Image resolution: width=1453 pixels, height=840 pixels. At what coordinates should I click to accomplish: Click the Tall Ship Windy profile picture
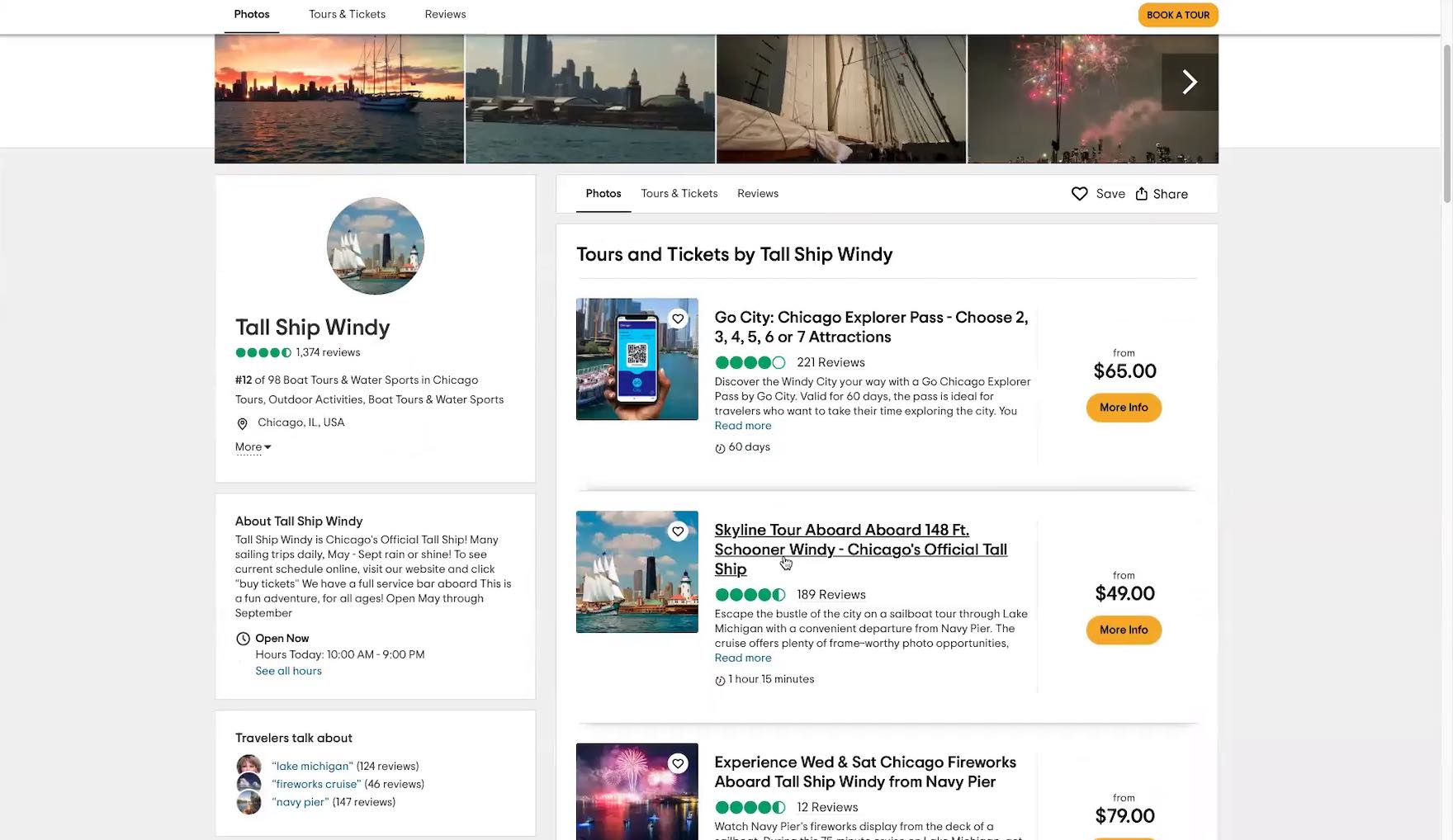click(376, 246)
